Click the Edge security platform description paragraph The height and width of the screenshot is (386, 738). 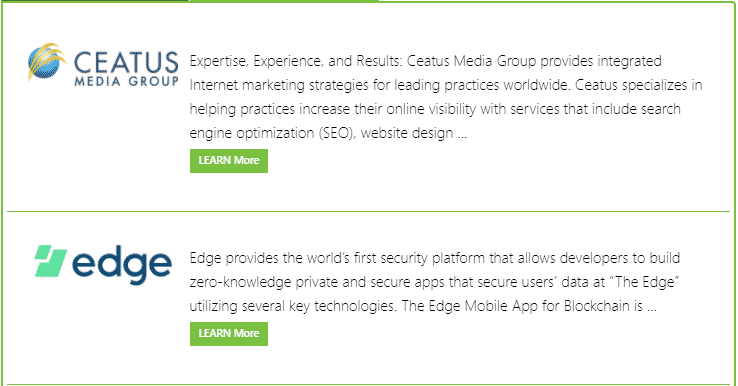point(435,282)
